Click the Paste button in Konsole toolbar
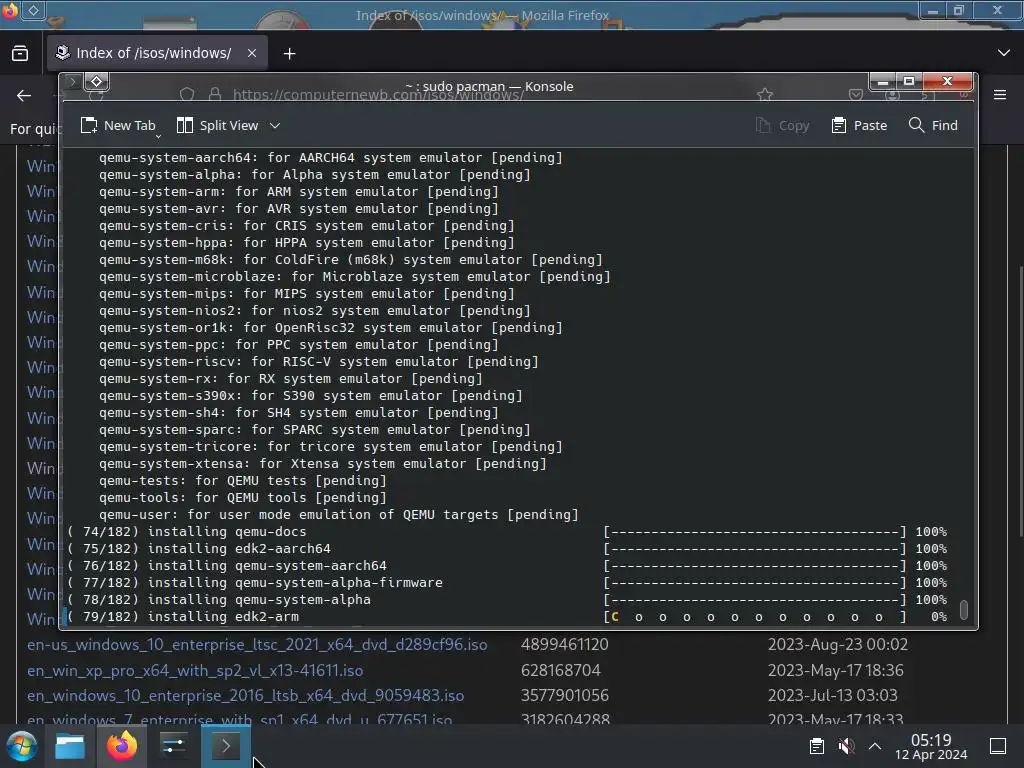This screenshot has width=1024, height=768. (x=859, y=125)
